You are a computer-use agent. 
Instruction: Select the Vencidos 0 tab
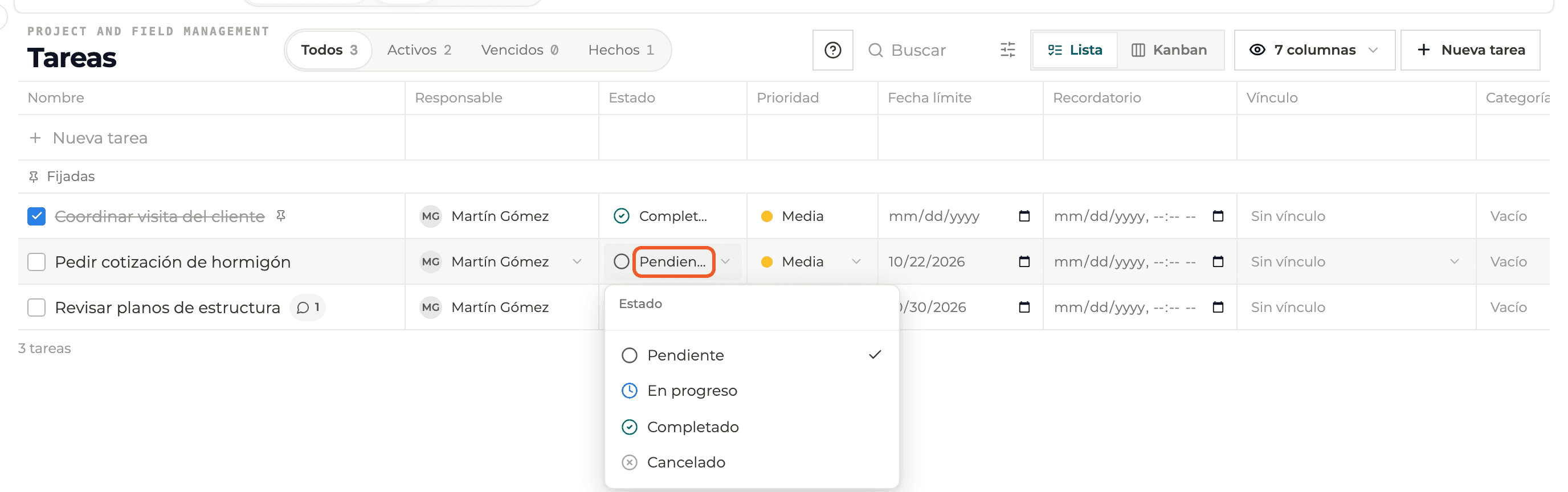coord(520,50)
